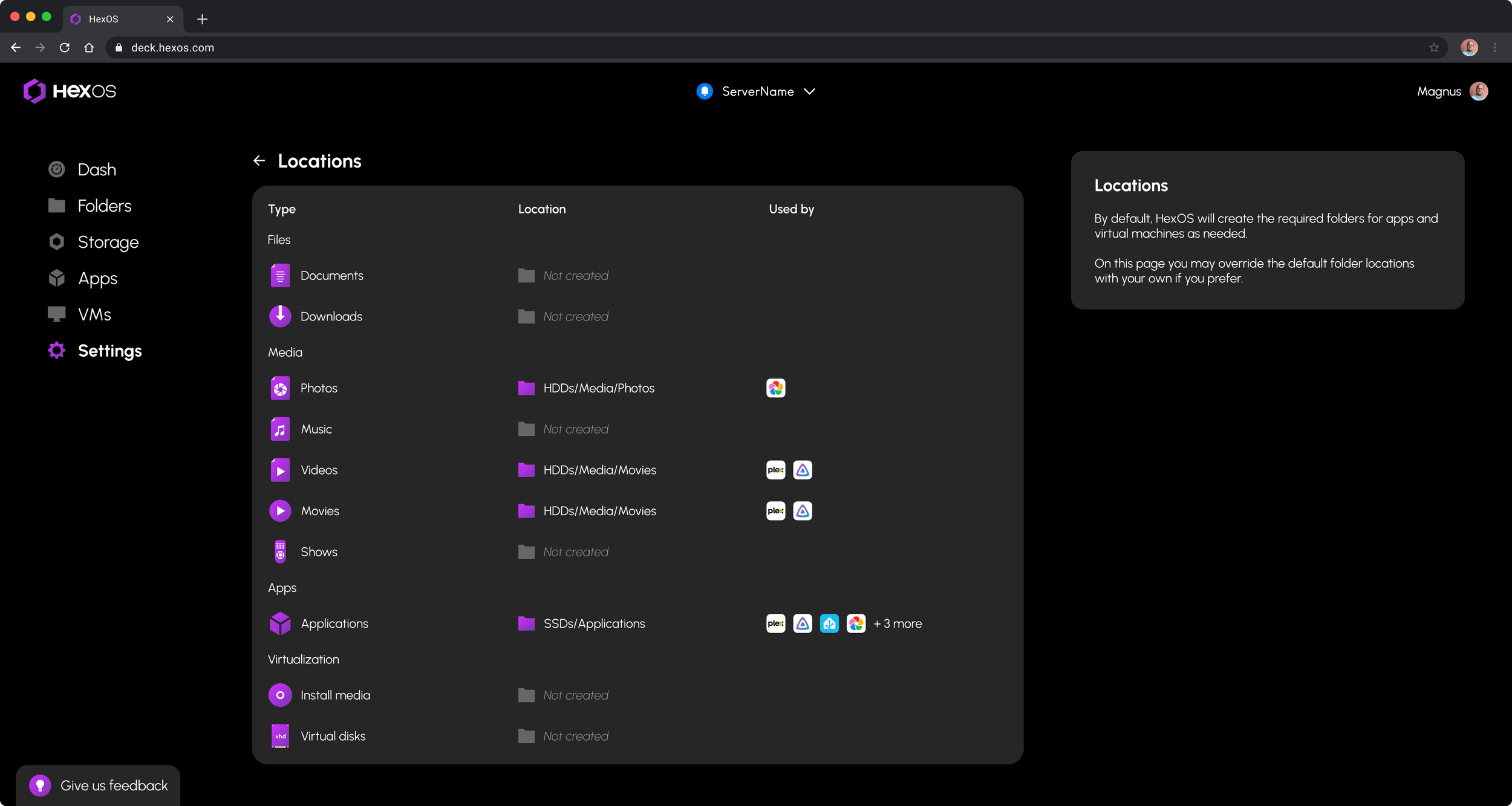Select the Music note icon in Media section
The width and height of the screenshot is (1512, 806).
tap(280, 429)
